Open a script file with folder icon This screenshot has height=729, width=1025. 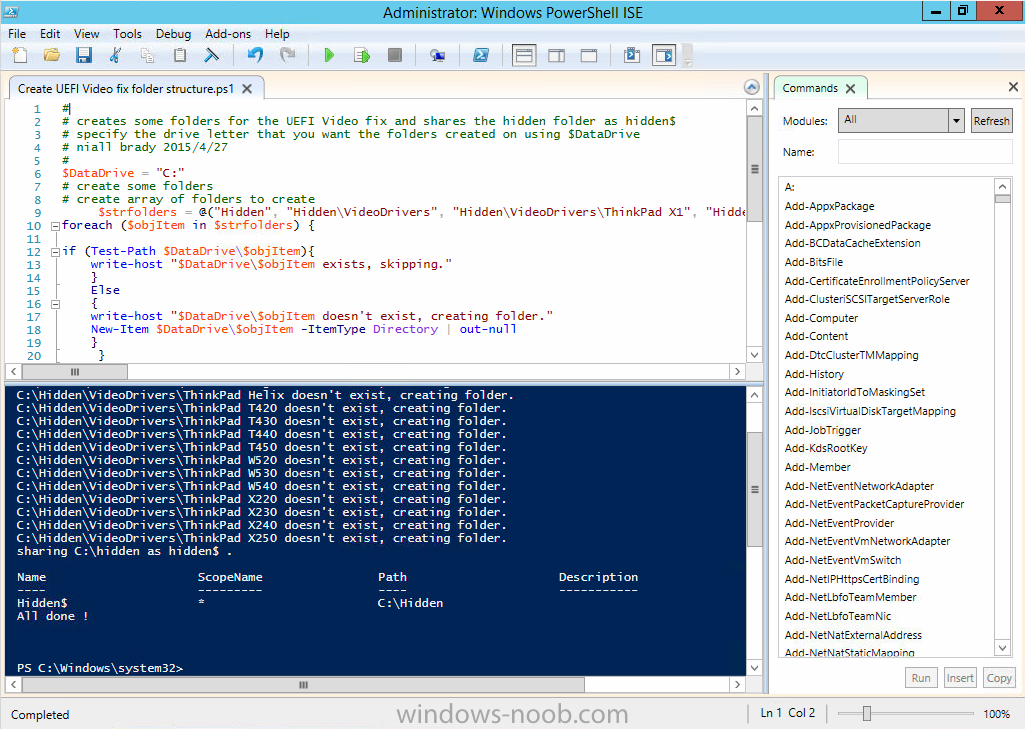pos(52,56)
